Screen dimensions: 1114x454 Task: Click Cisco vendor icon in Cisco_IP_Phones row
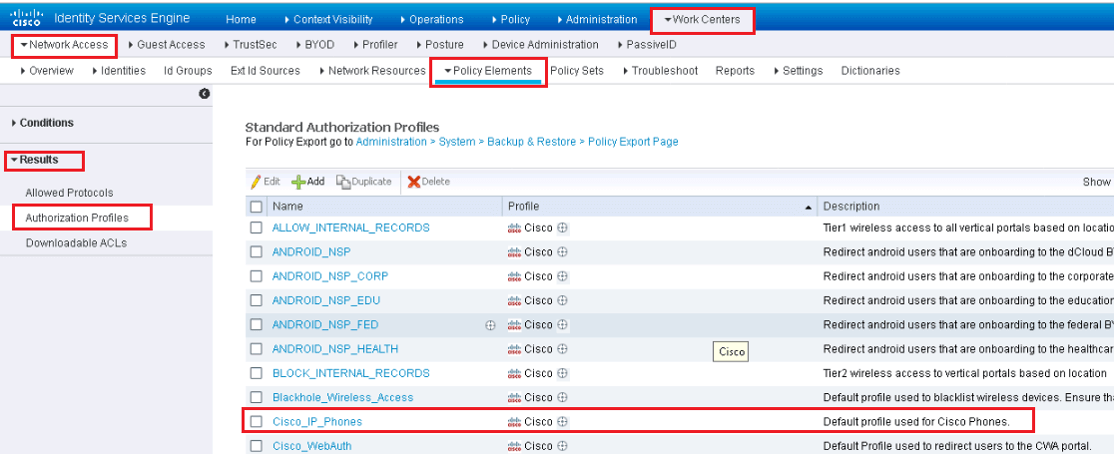coord(514,421)
